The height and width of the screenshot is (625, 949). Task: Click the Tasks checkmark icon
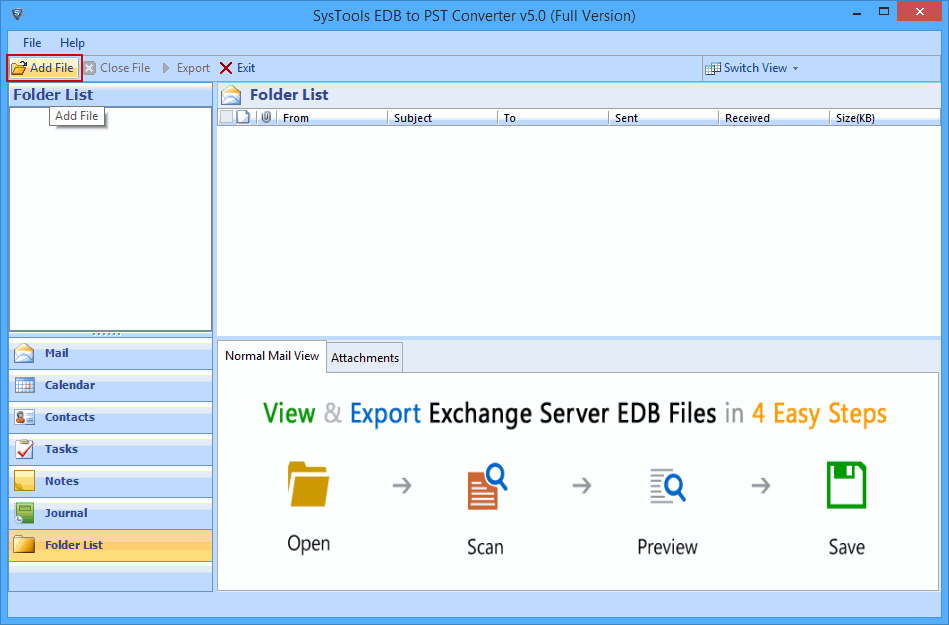(25, 450)
